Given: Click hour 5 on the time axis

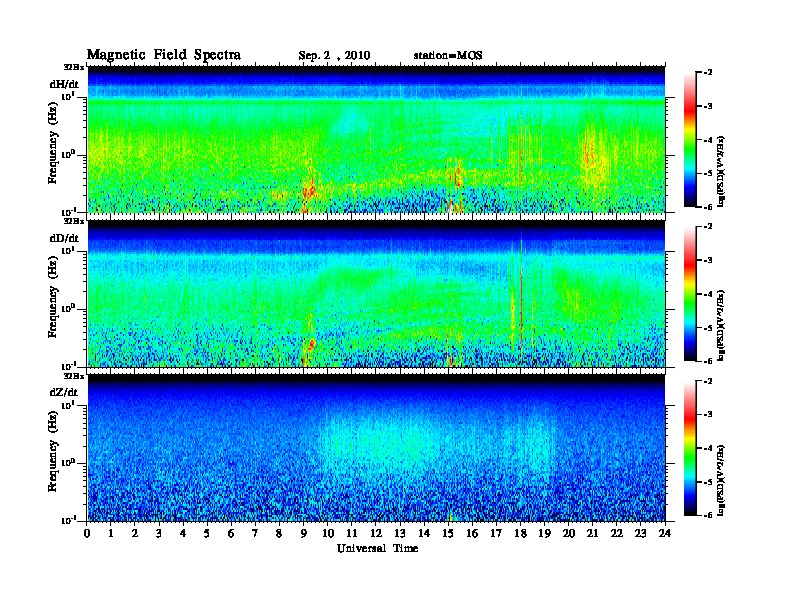Looking at the screenshot, I should 207,533.
